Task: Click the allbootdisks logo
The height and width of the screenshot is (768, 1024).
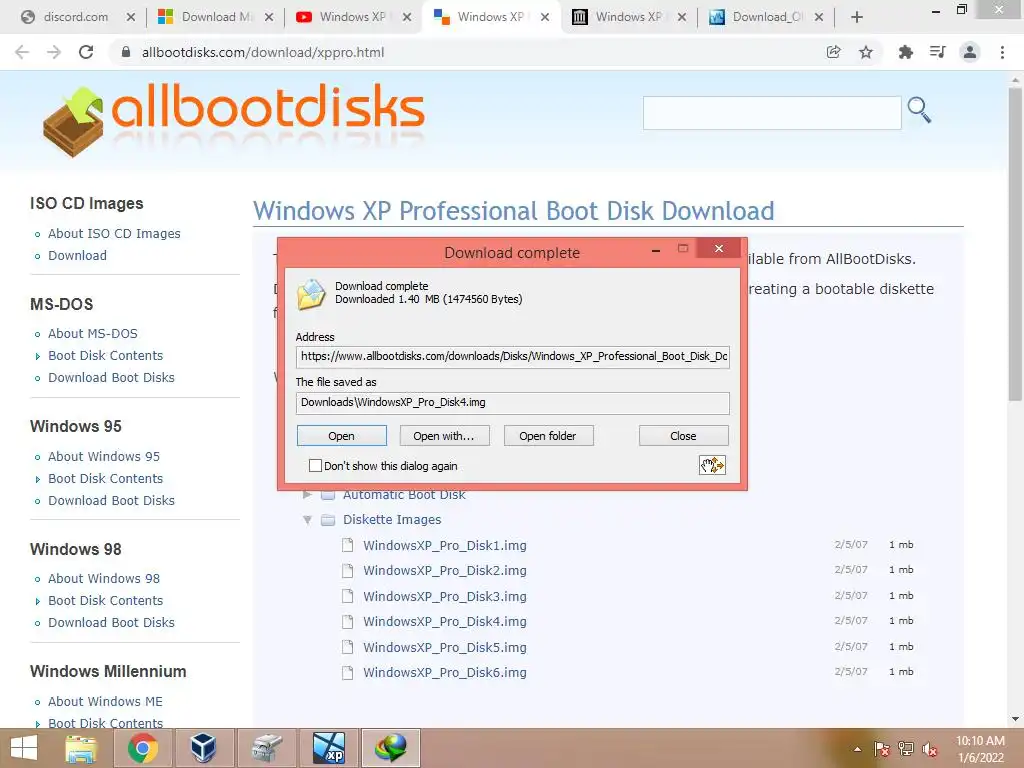Action: click(234, 120)
